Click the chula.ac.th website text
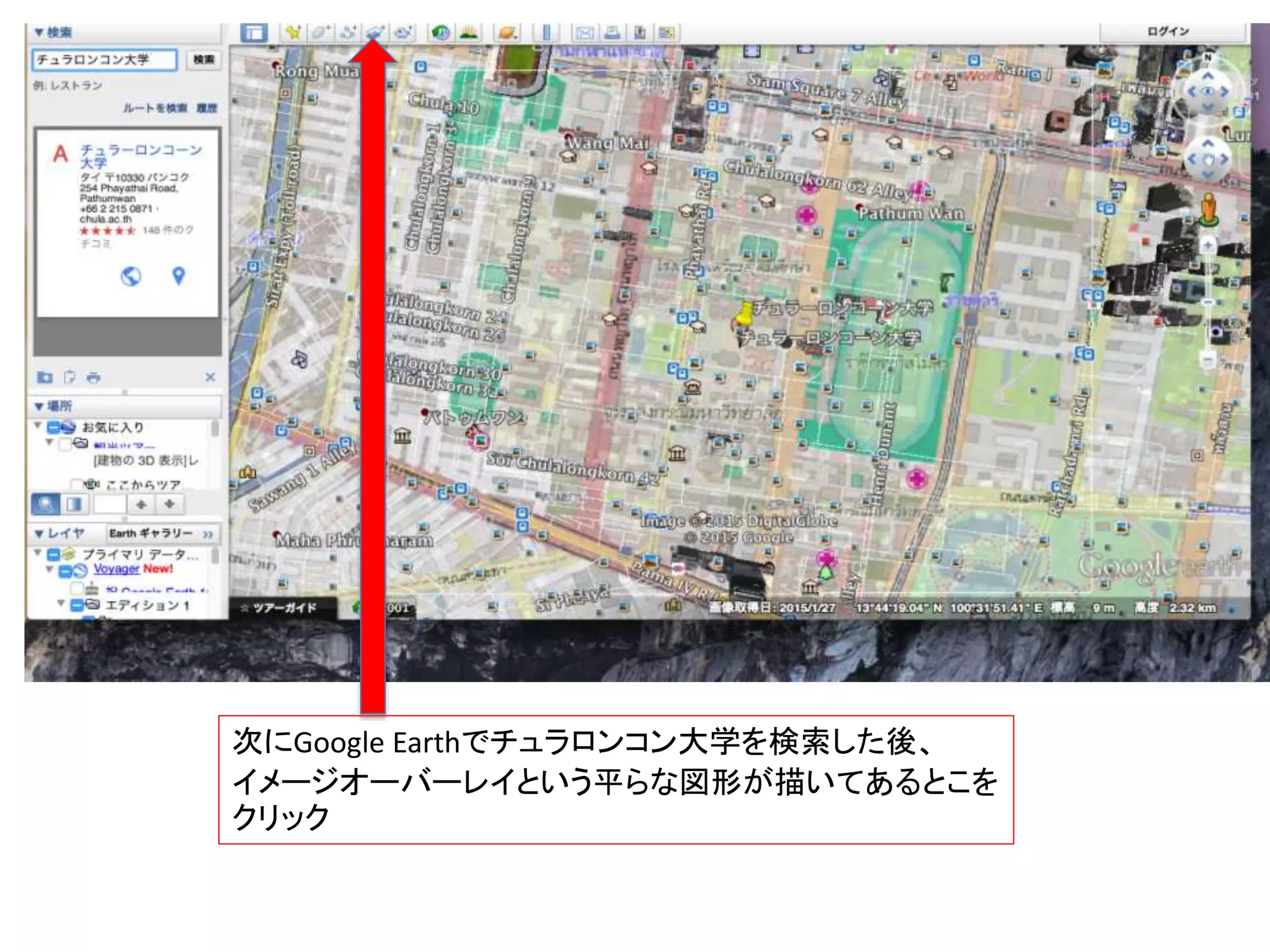This screenshot has height=952, width=1270. (x=105, y=219)
